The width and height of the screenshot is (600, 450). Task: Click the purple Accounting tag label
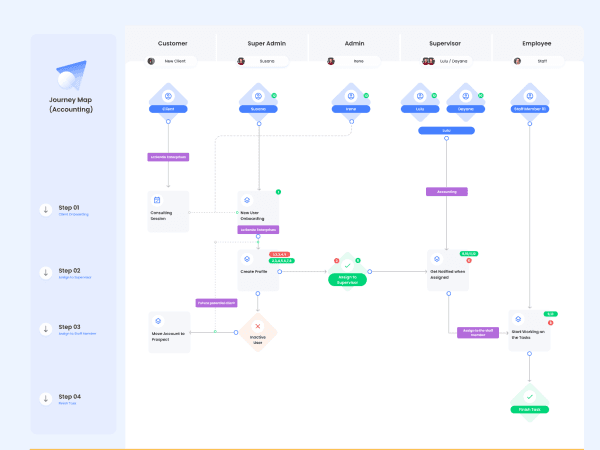point(447,192)
